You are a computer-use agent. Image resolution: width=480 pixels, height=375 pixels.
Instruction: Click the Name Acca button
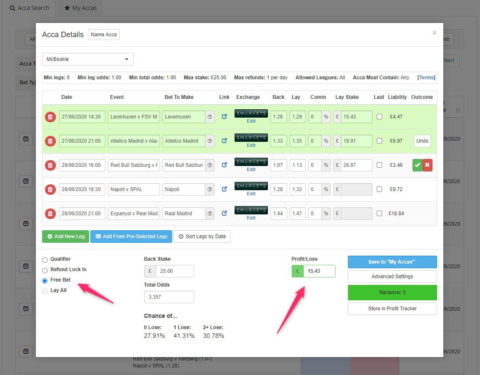click(x=104, y=34)
